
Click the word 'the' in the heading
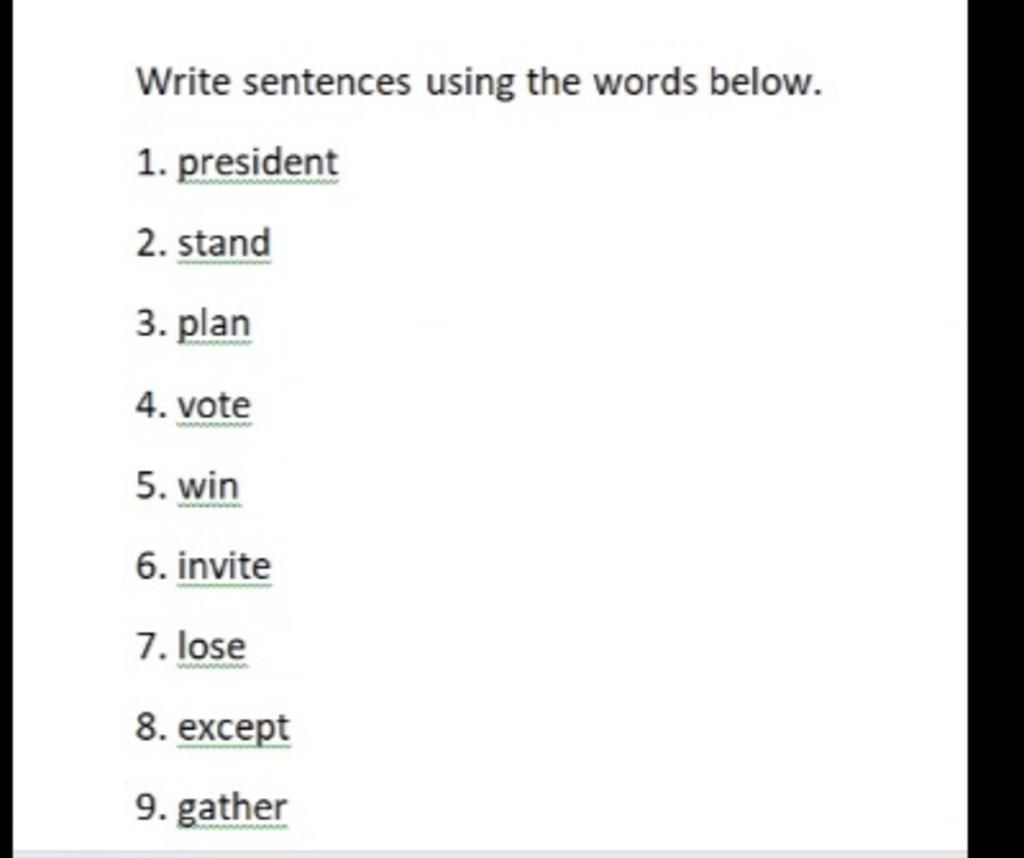tap(553, 82)
